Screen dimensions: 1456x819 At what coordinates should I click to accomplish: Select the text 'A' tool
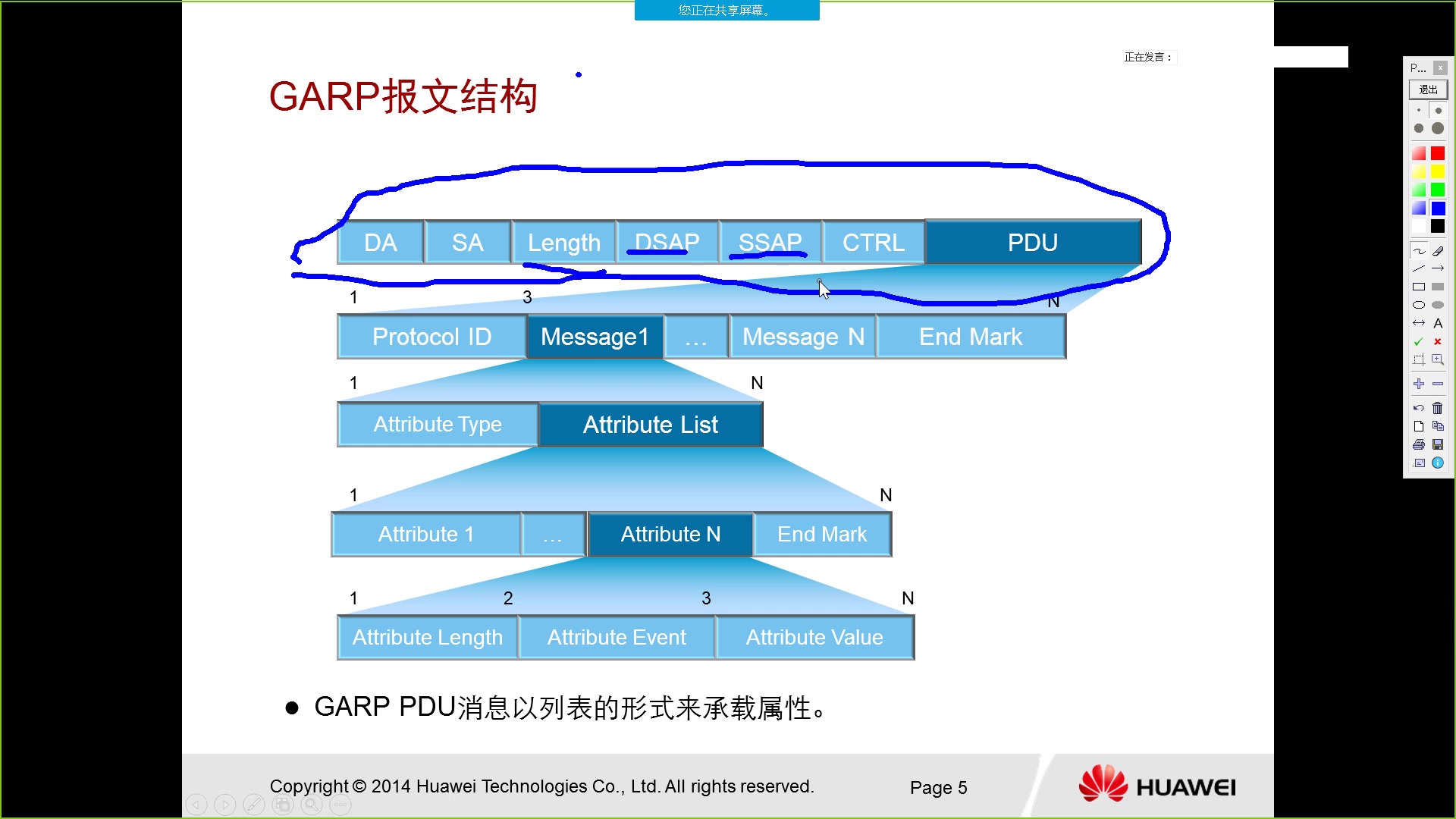tap(1438, 323)
